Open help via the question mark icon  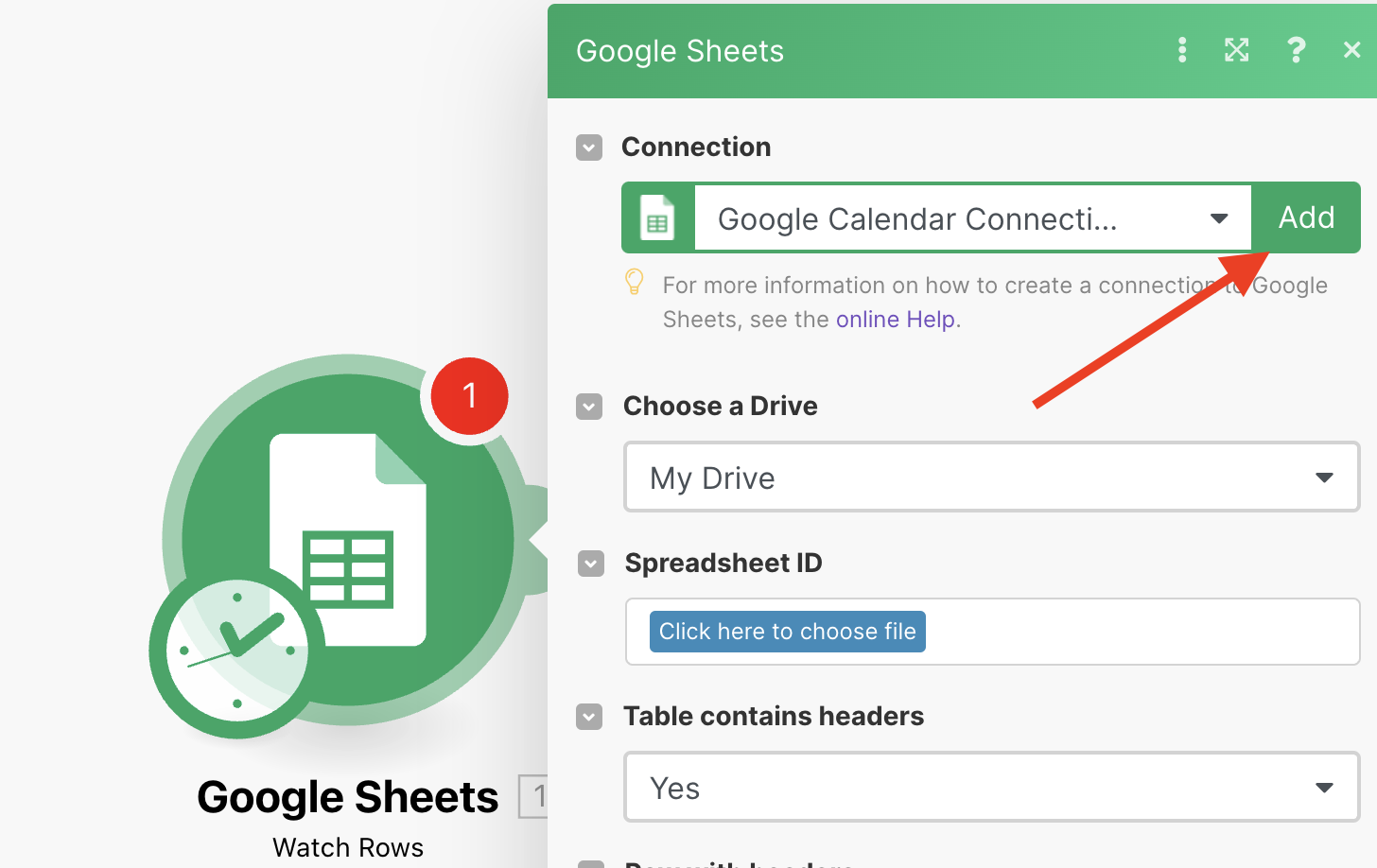[1296, 50]
